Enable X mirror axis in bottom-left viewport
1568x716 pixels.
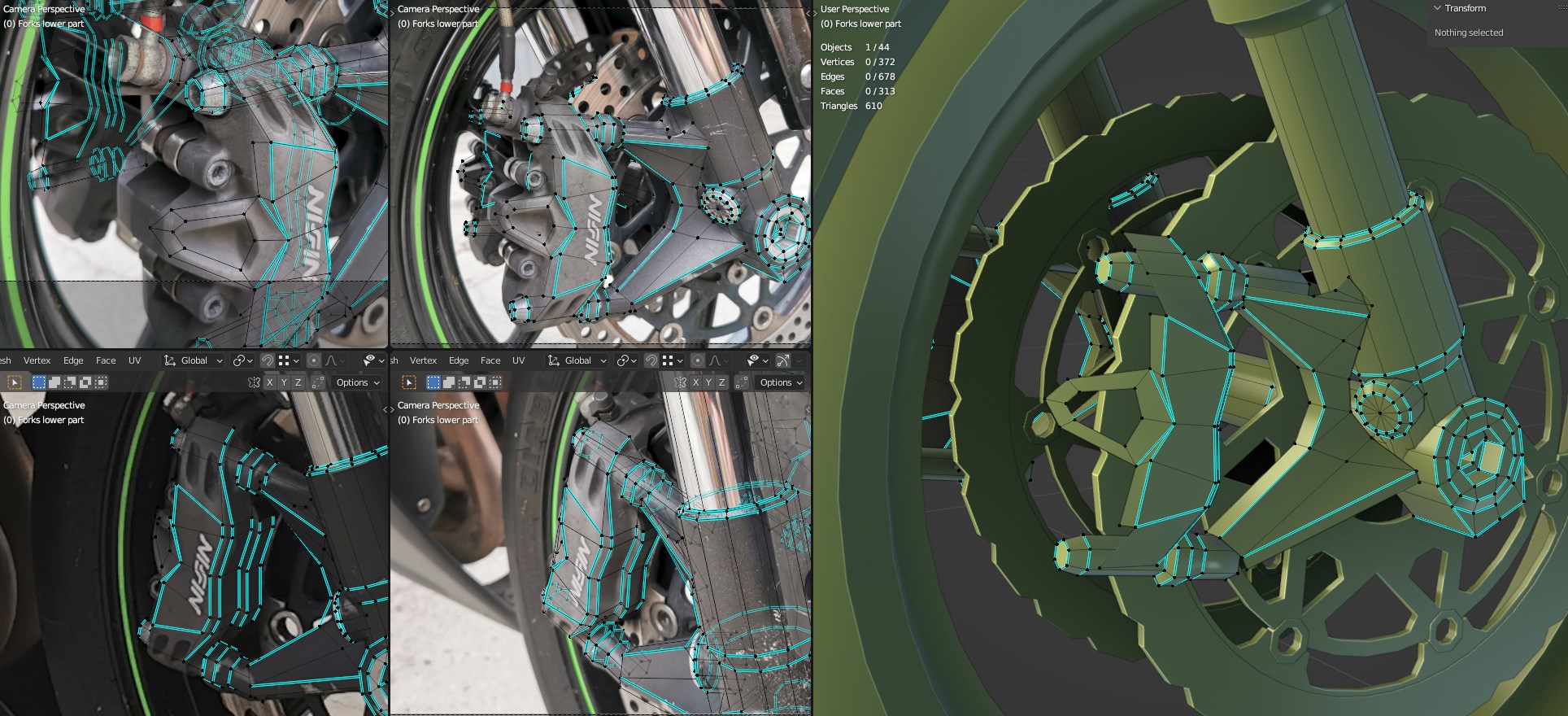click(269, 382)
